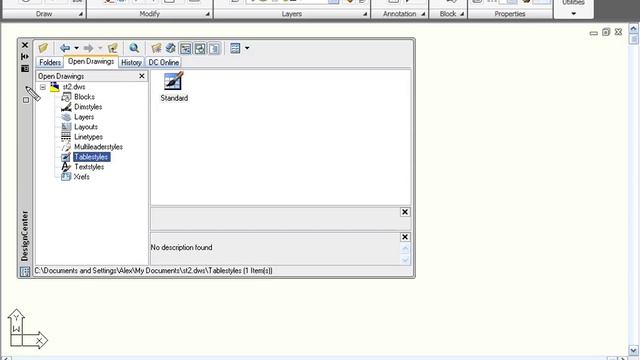Click the drawing area scroll down arrow
The height and width of the screenshot is (360, 640).
633,350
